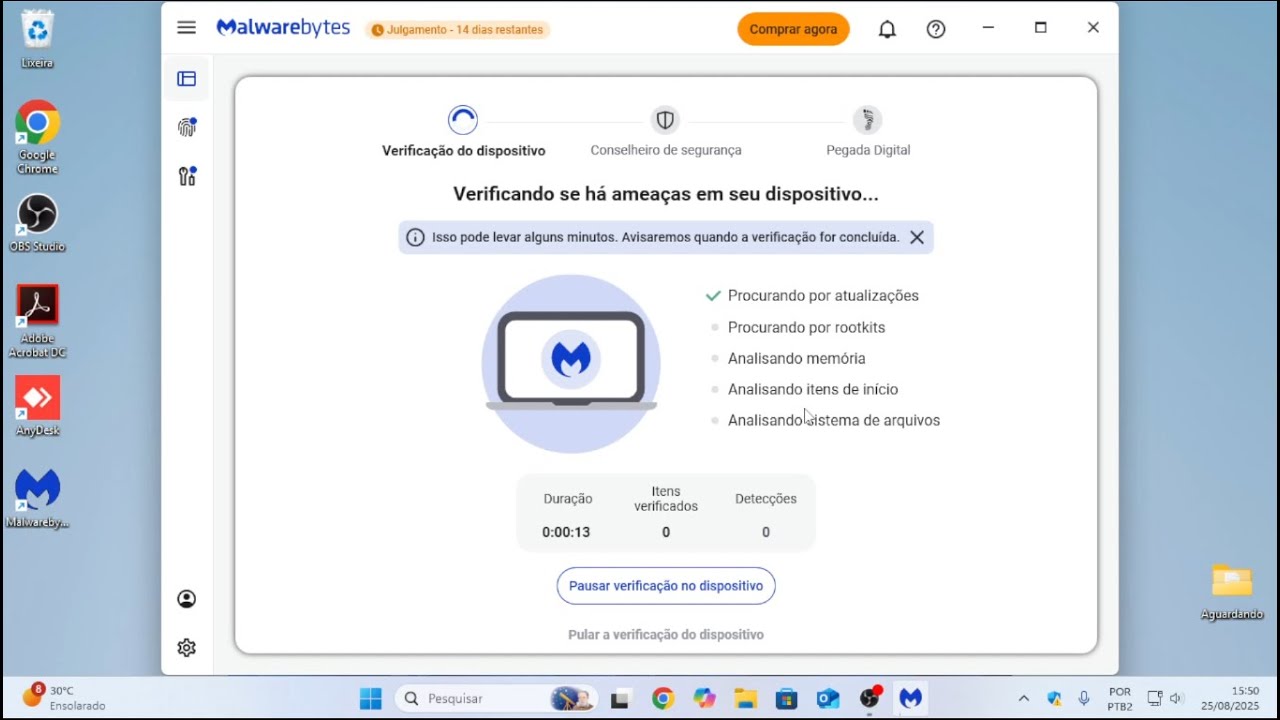Click the Procurando por atualizações text
Viewport: 1280px width, 720px height.
coord(823,296)
